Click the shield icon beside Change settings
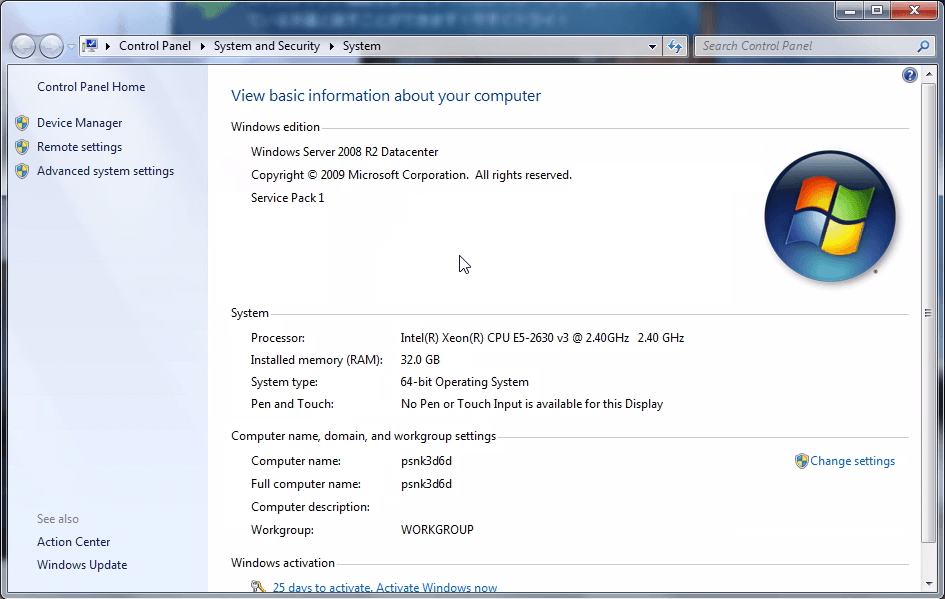This screenshot has height=599, width=945. pyautogui.click(x=801, y=461)
